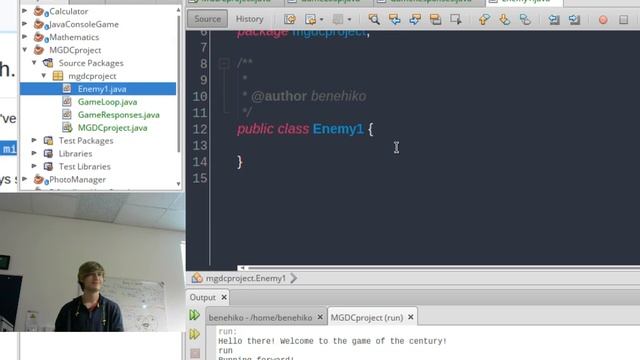The width and height of the screenshot is (640, 360).
Task: Expand the Test Libraries node
Action: [34, 166]
